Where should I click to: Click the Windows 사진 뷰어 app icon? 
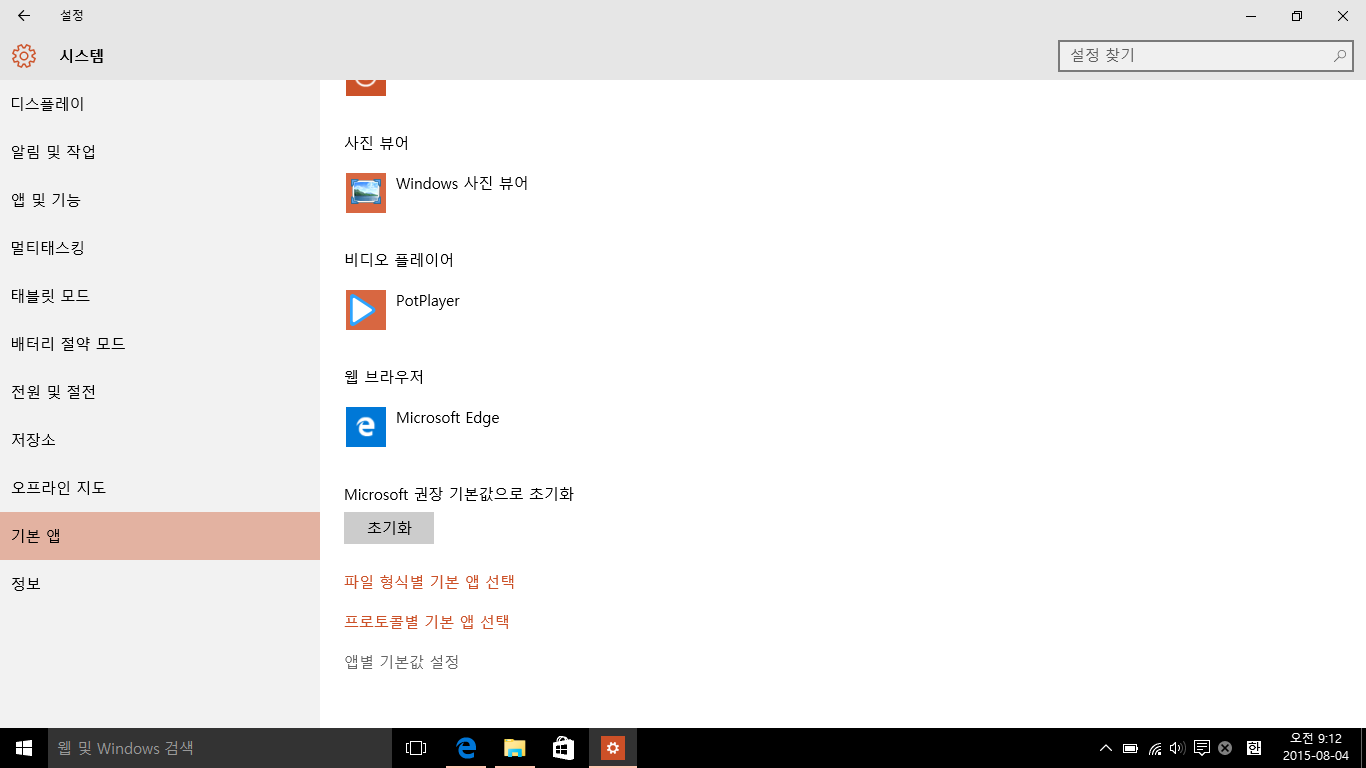pyautogui.click(x=366, y=193)
